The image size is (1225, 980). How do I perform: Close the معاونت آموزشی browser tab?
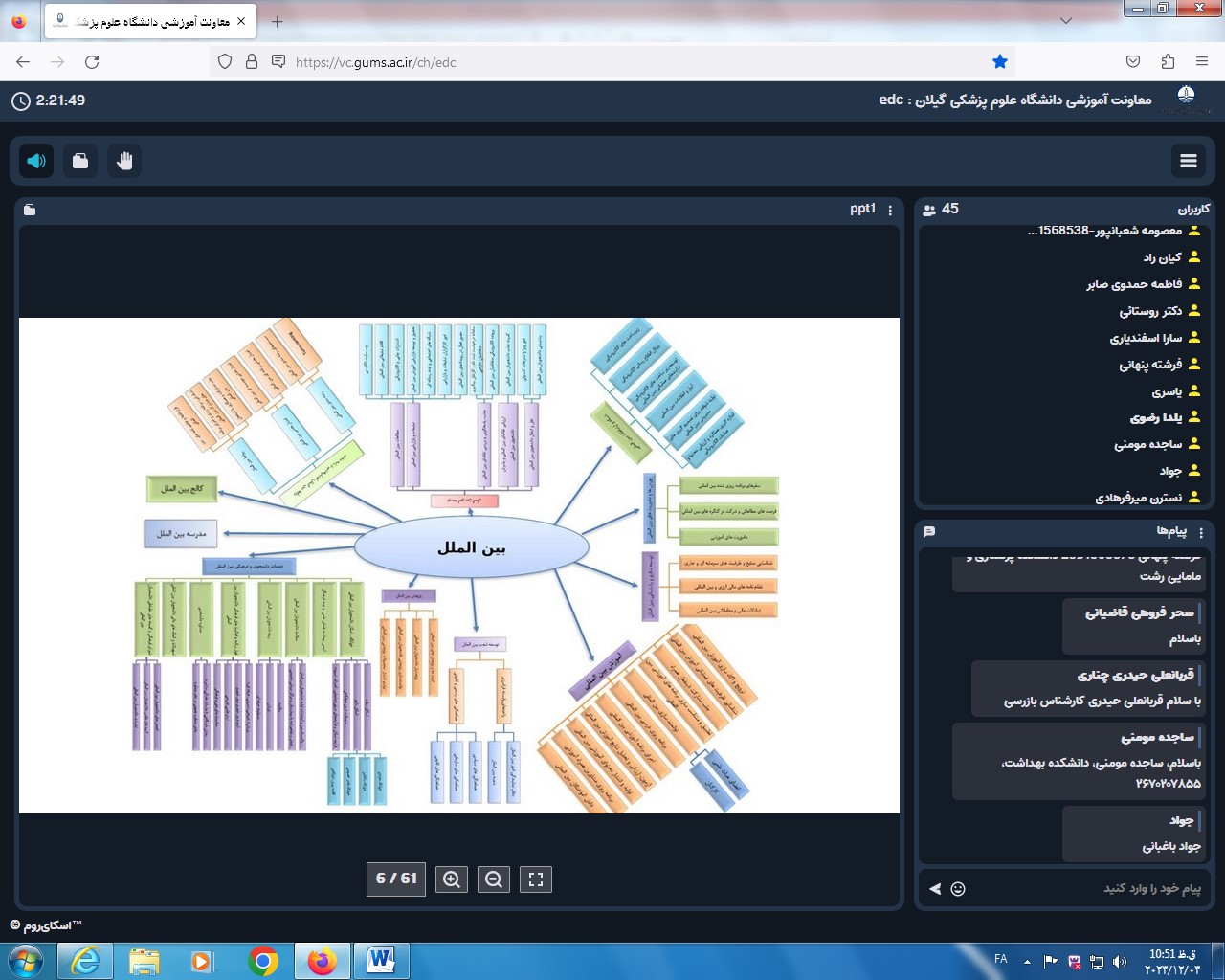click(241, 21)
